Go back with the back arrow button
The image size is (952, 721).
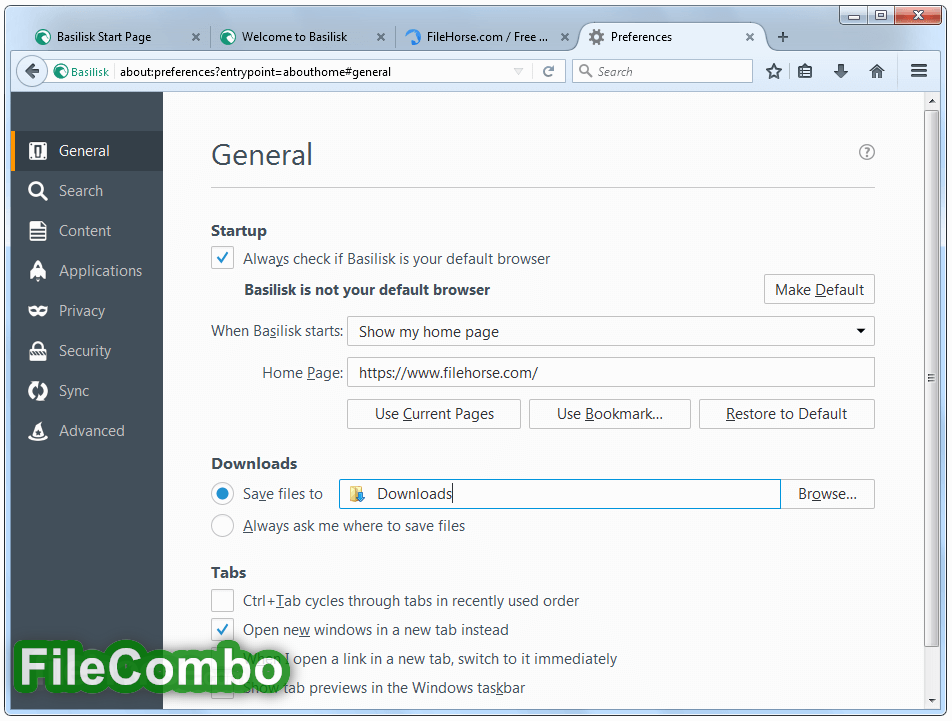(32, 72)
